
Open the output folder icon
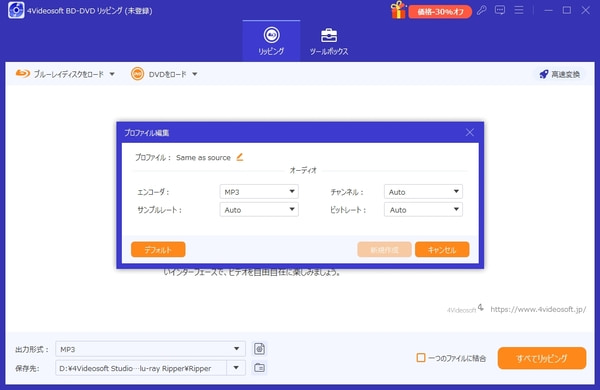pyautogui.click(x=259, y=368)
